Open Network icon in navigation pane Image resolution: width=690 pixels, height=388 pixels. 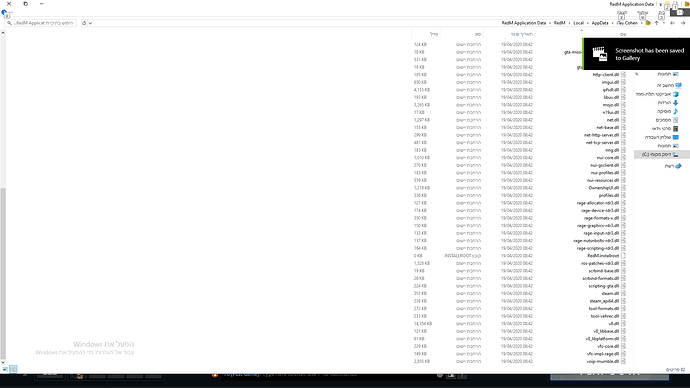tap(678, 166)
